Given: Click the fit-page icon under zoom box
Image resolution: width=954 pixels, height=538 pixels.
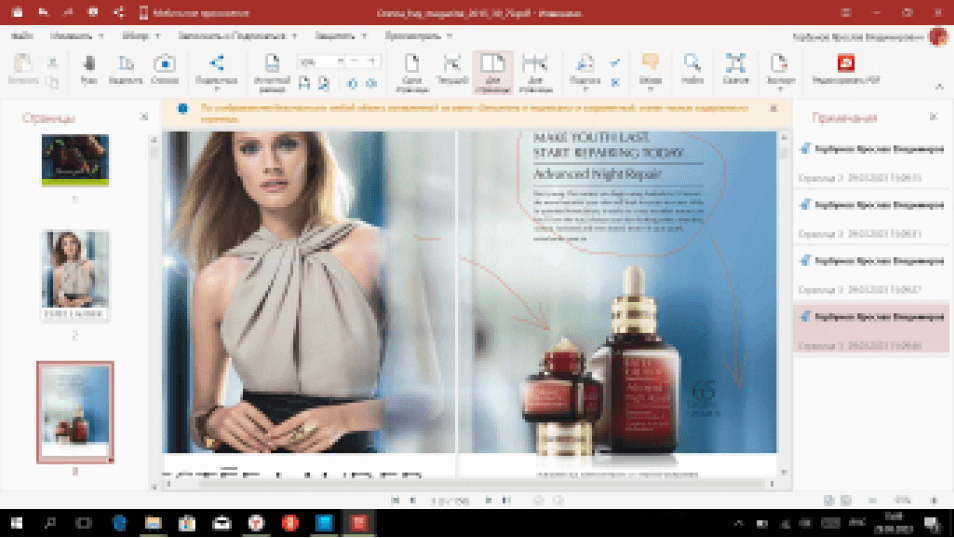Looking at the screenshot, I should [x=323, y=83].
